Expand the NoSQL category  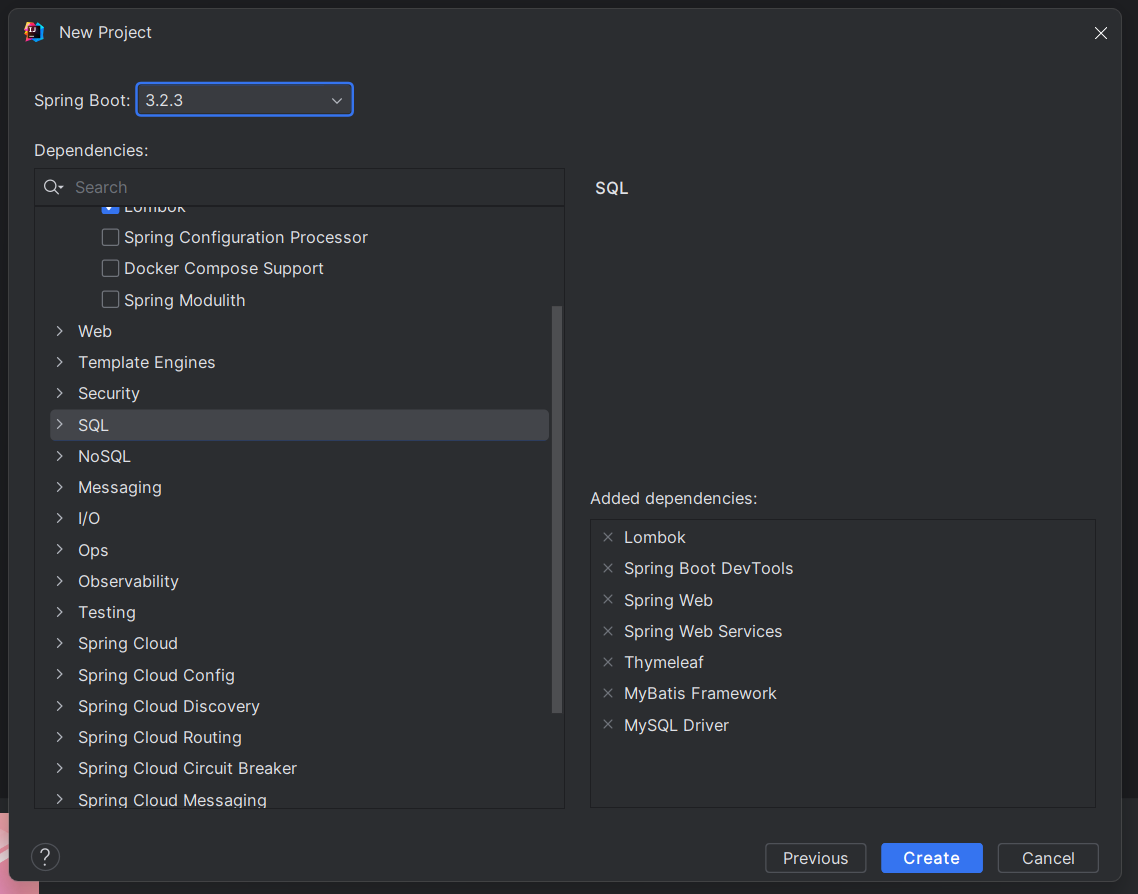60,456
